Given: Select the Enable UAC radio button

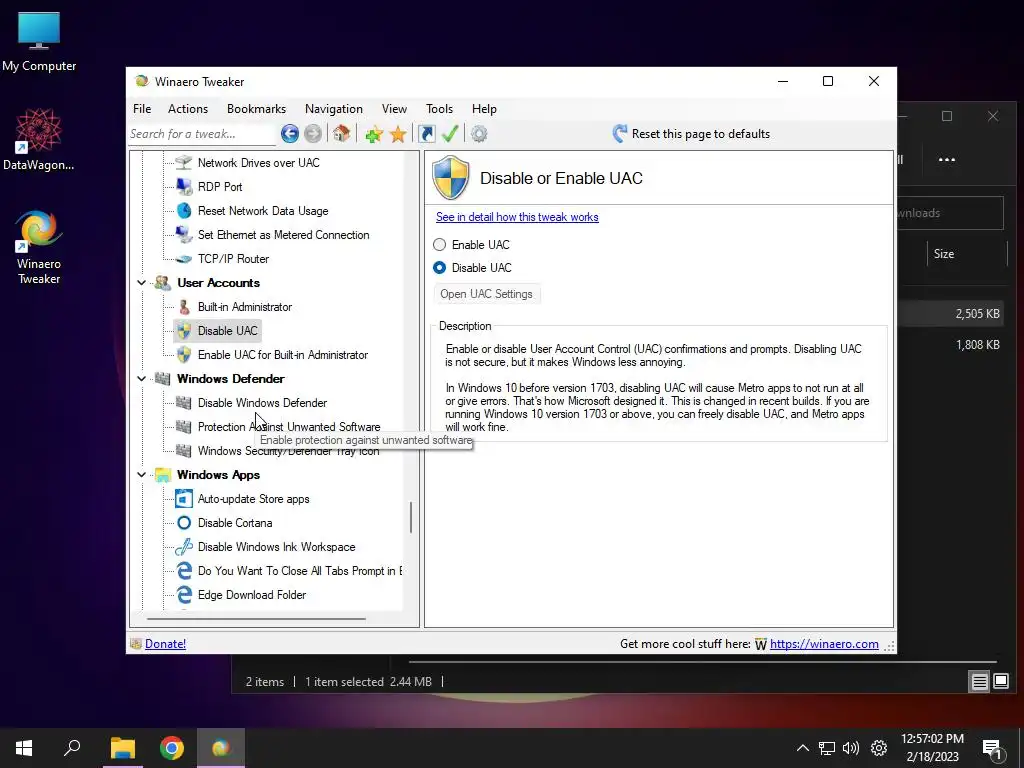Looking at the screenshot, I should coord(440,244).
